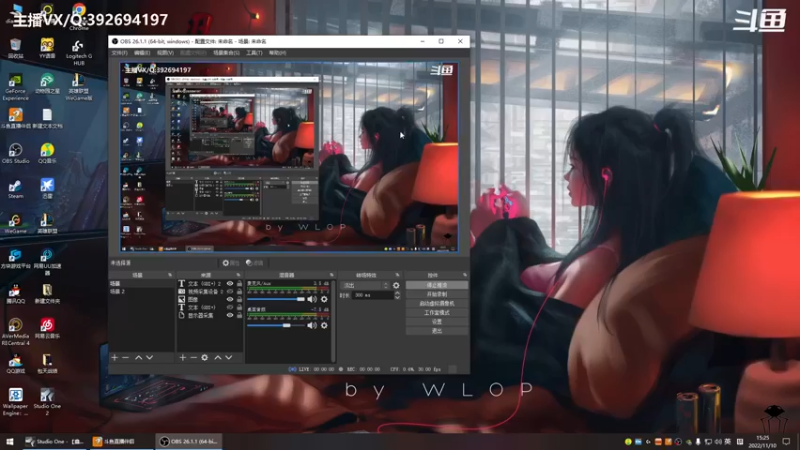Screen dimensions: 800x450
Task: Open the 文件(F) menu
Action: click(x=119, y=53)
